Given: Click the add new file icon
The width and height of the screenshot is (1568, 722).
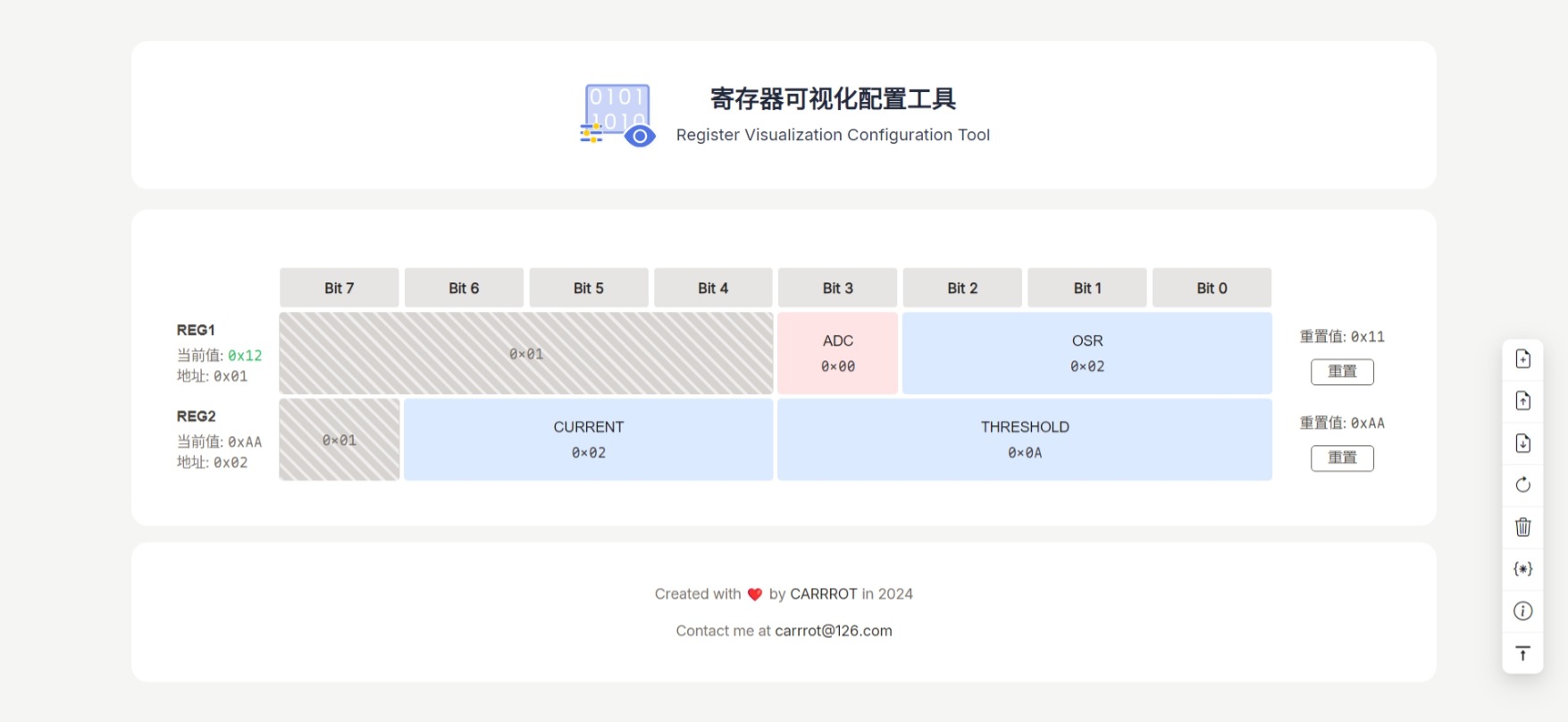Looking at the screenshot, I should 1523,359.
